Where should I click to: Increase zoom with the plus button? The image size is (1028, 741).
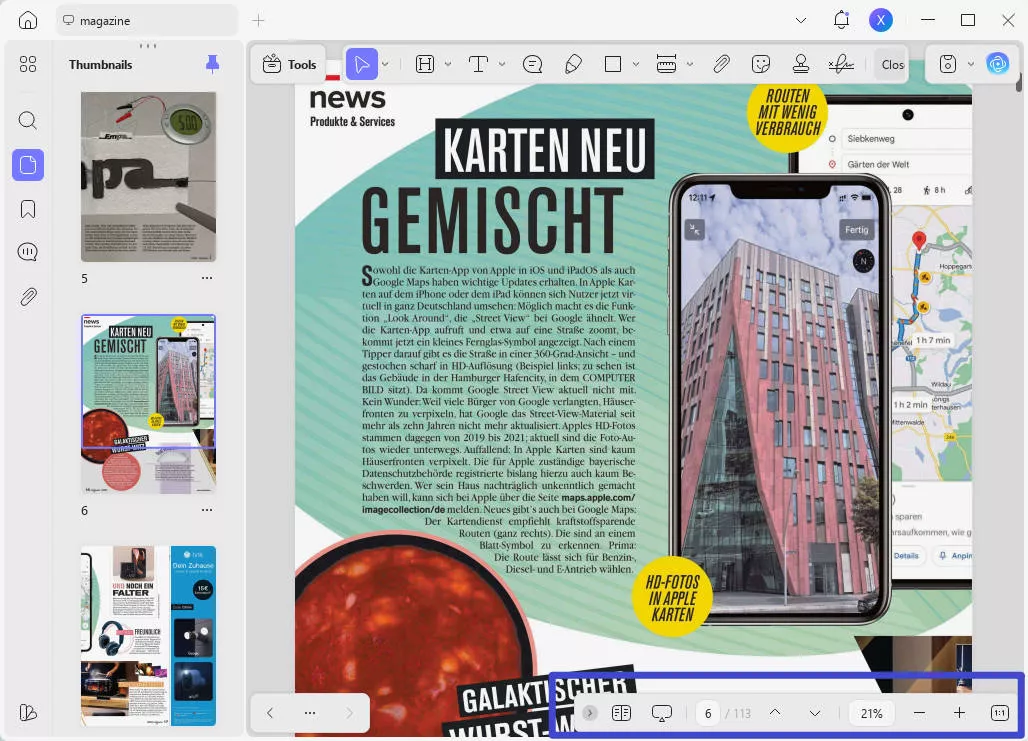(x=959, y=713)
